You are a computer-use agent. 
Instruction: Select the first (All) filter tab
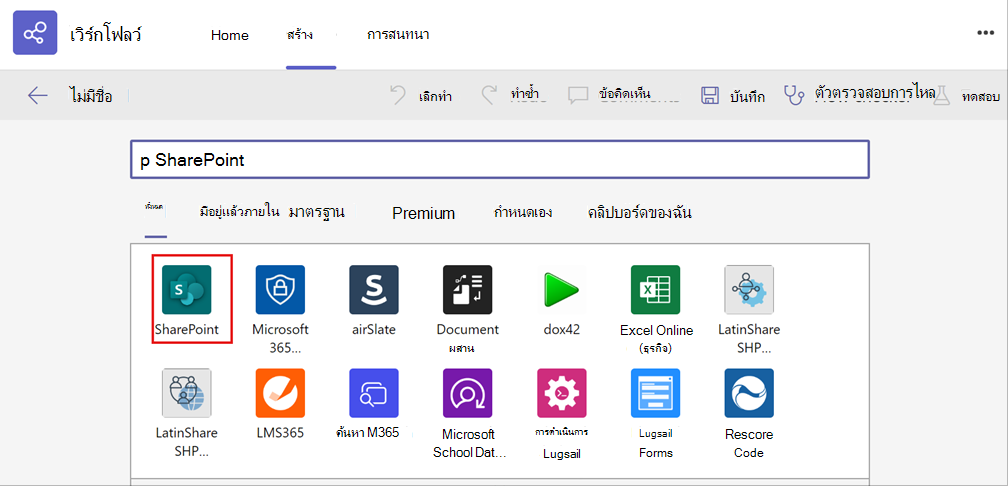[x=155, y=208]
